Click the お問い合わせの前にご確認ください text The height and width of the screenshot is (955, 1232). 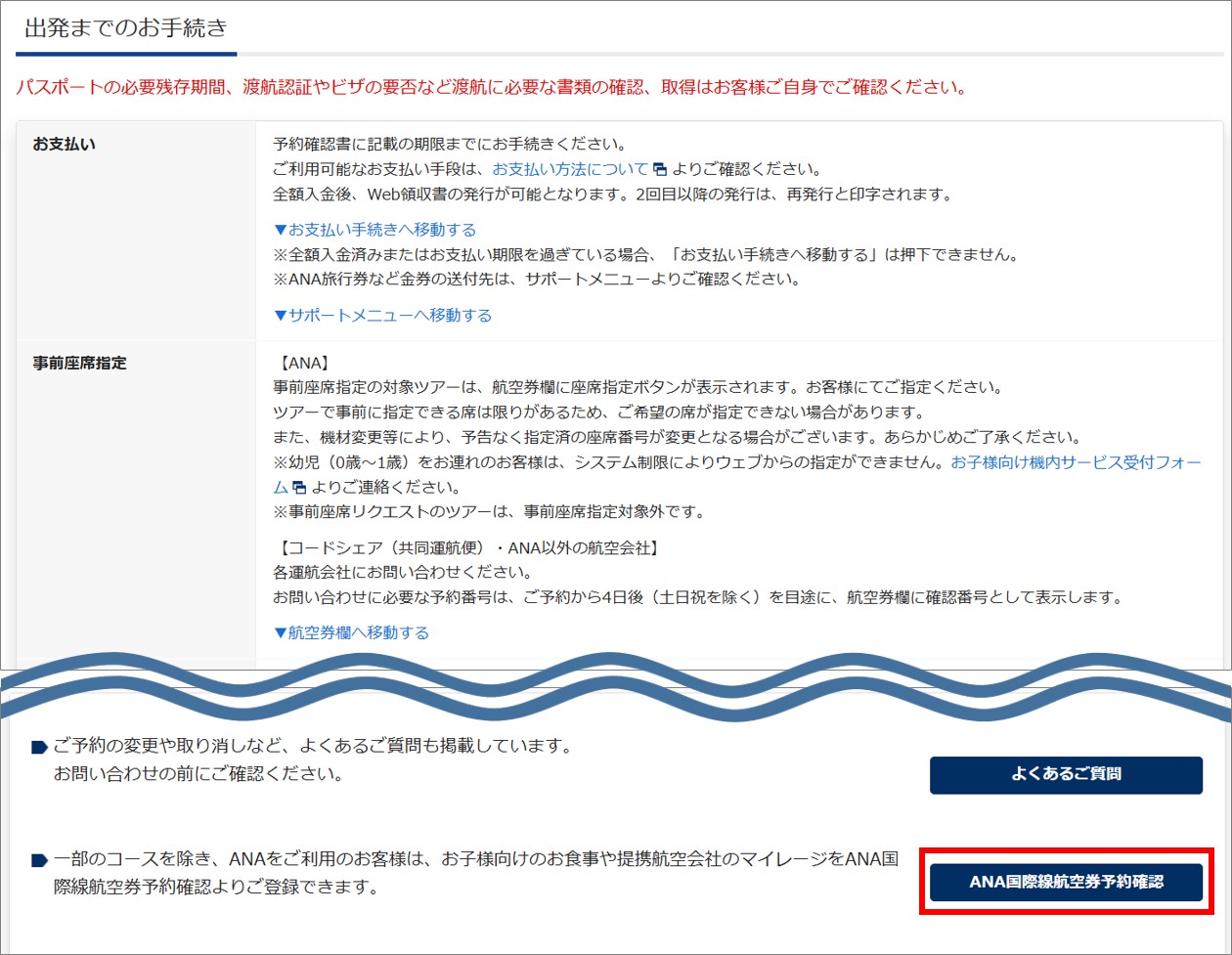[x=198, y=774]
